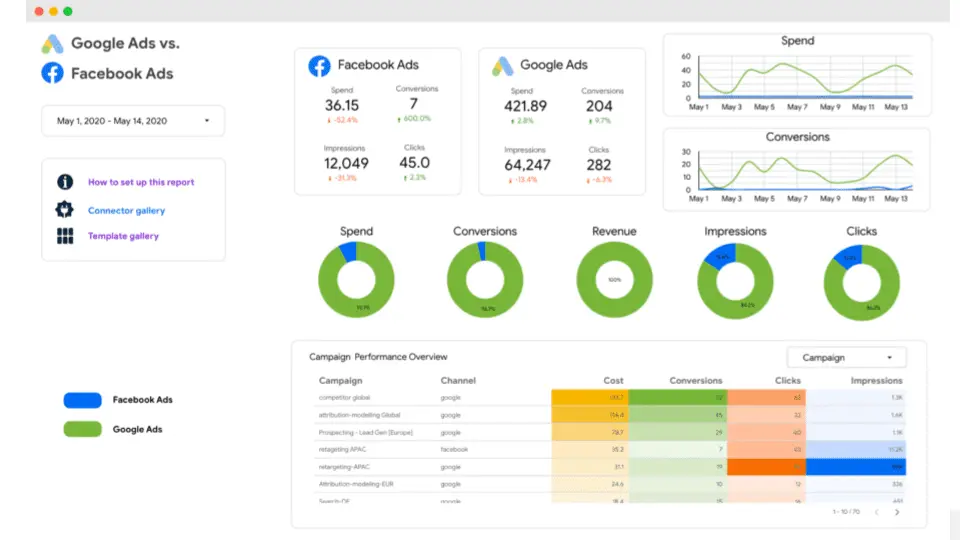Click the window's yellow minimize button
The image size is (960, 540).
[53, 11]
